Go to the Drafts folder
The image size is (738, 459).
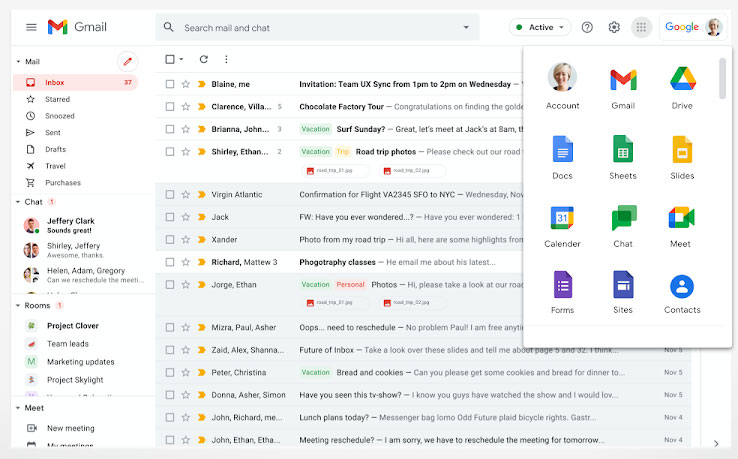tap(56, 149)
